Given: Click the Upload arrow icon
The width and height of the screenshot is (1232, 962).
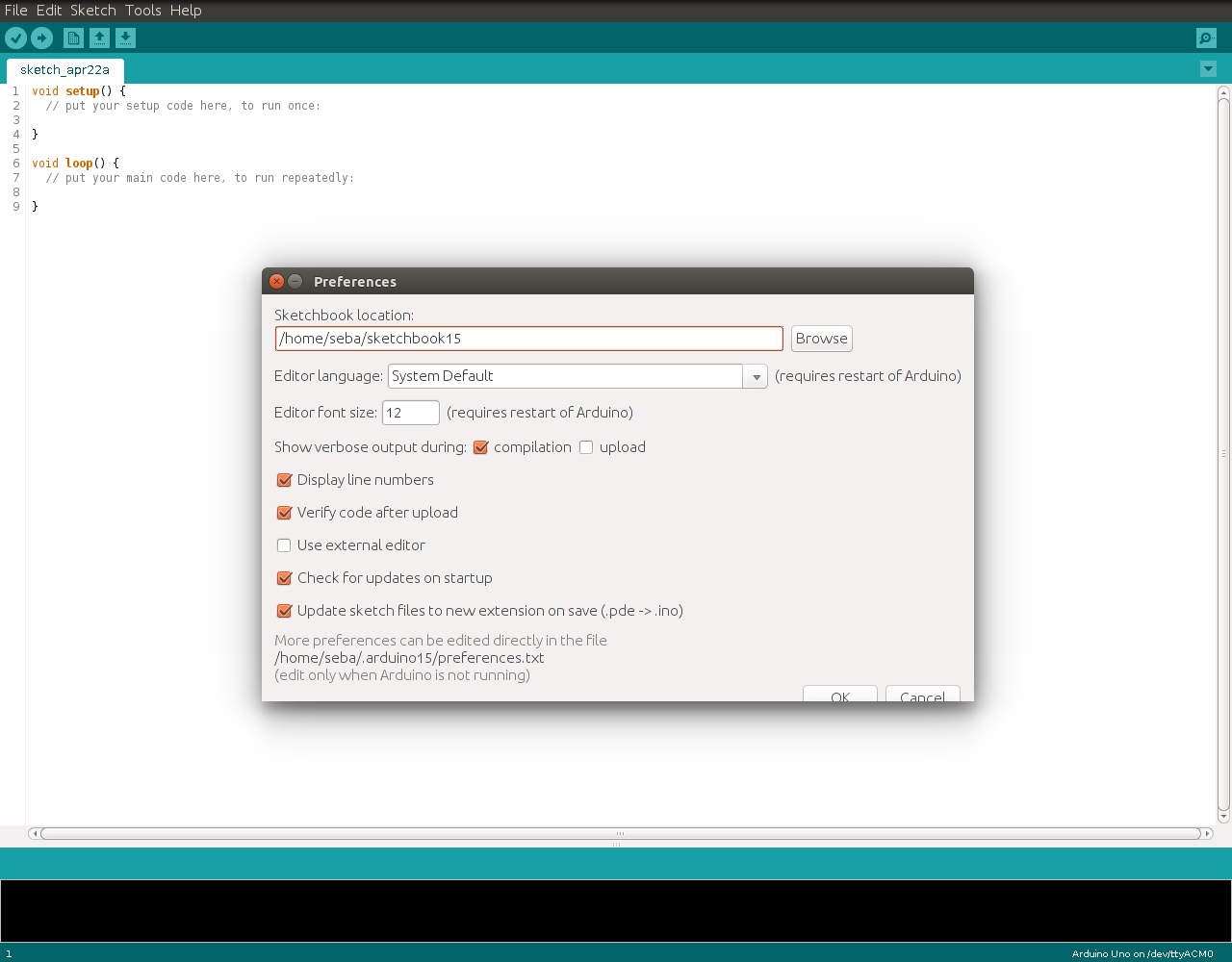Looking at the screenshot, I should [x=41, y=38].
